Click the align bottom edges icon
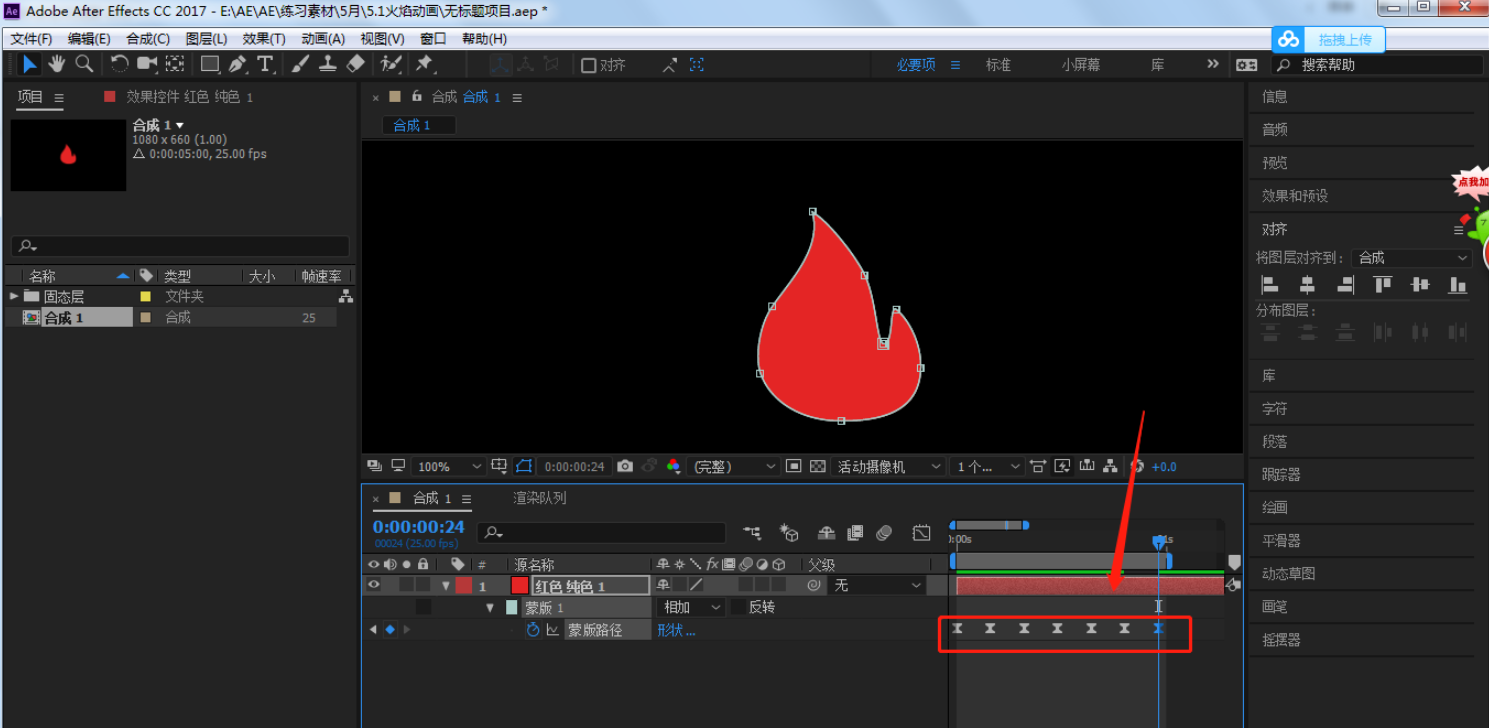Viewport: 1489px width, 728px height. point(1458,285)
